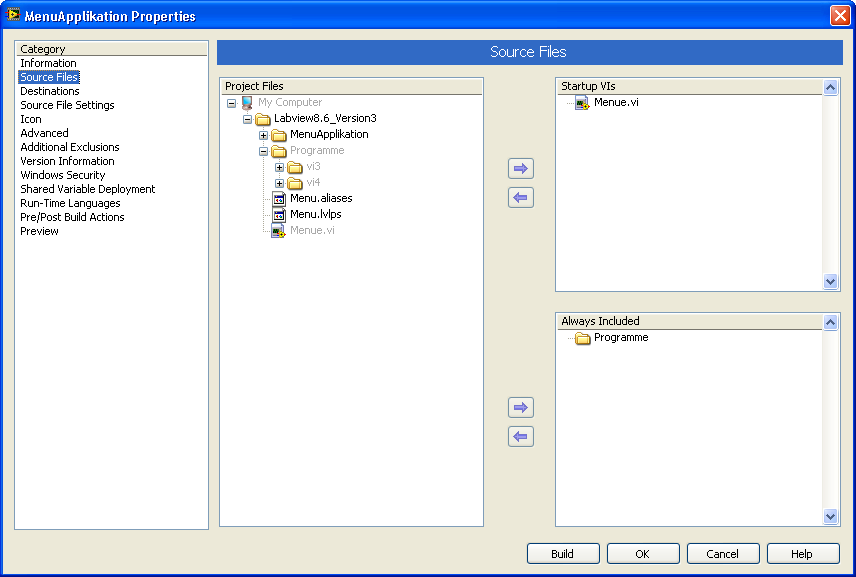The height and width of the screenshot is (577, 856).
Task: Click the LabVIEW icon in the title bar
Action: tap(13, 15)
